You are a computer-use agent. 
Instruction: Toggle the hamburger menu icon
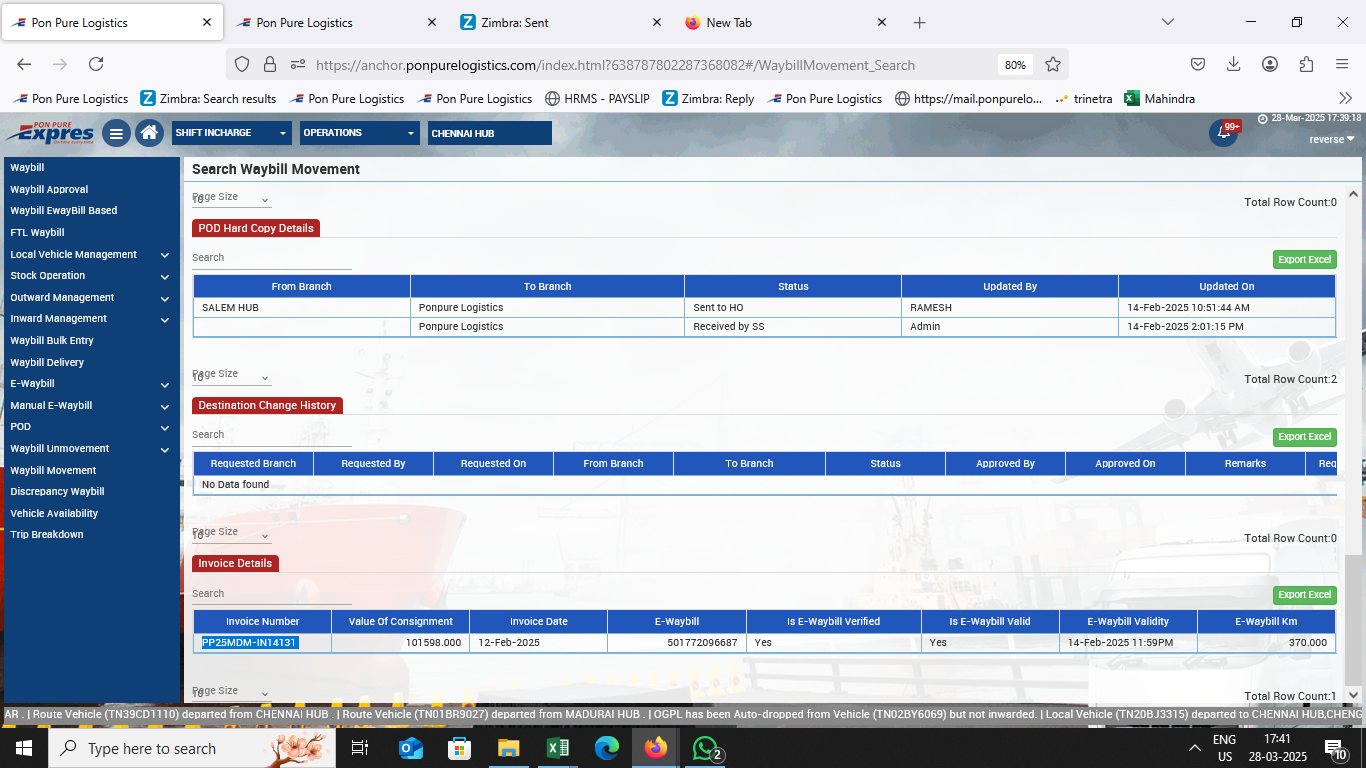tap(116, 133)
